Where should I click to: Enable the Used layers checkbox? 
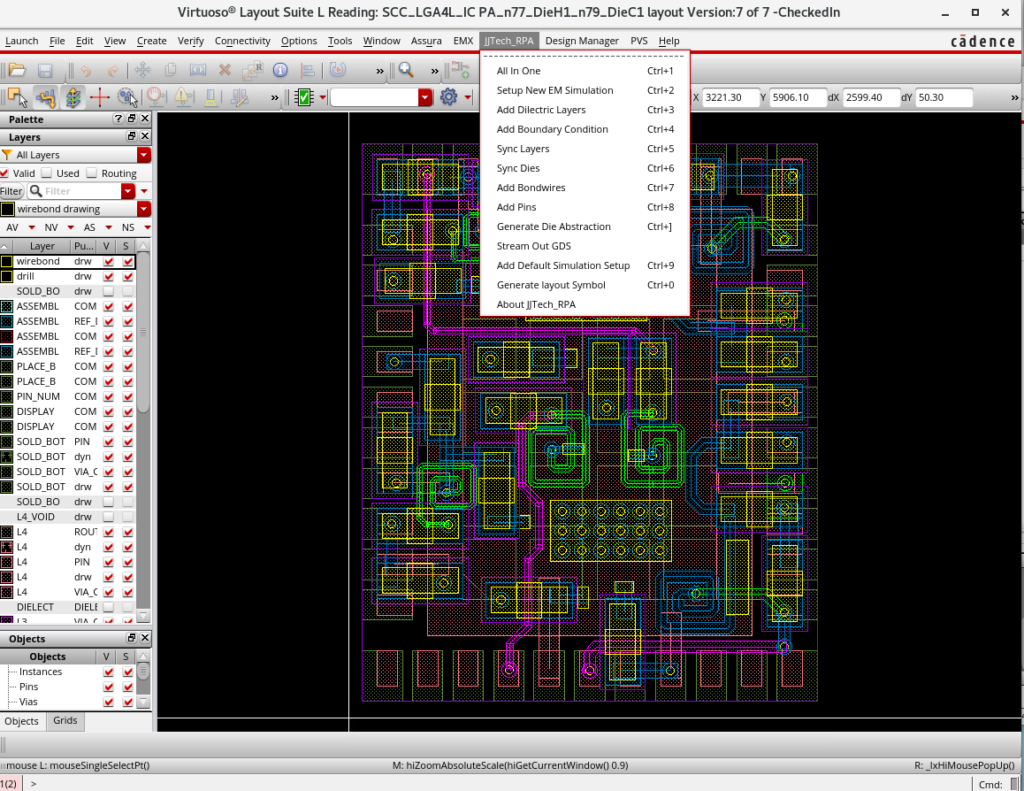pyautogui.click(x=46, y=173)
